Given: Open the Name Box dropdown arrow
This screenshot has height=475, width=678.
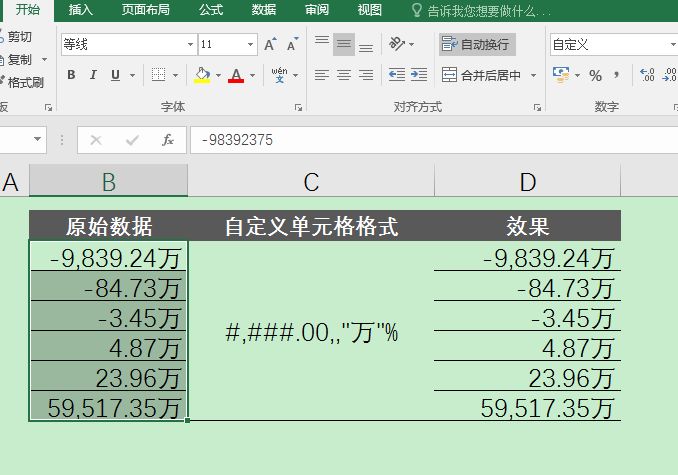Looking at the screenshot, I should click(x=38, y=139).
